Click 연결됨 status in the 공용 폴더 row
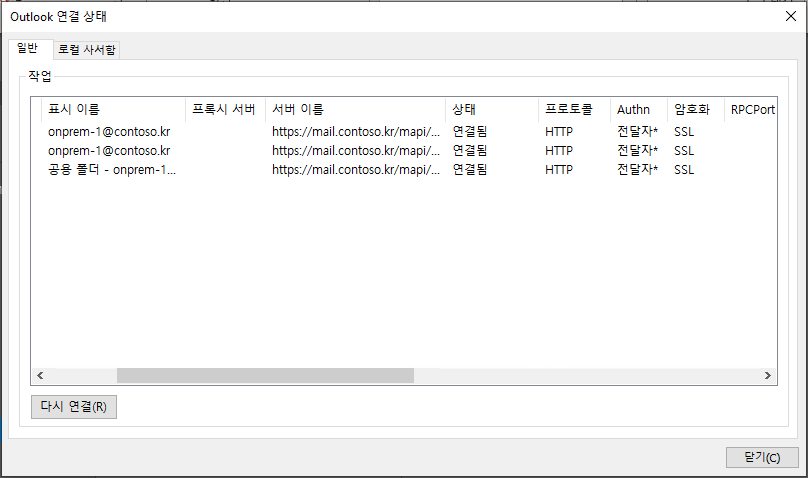 pos(470,170)
